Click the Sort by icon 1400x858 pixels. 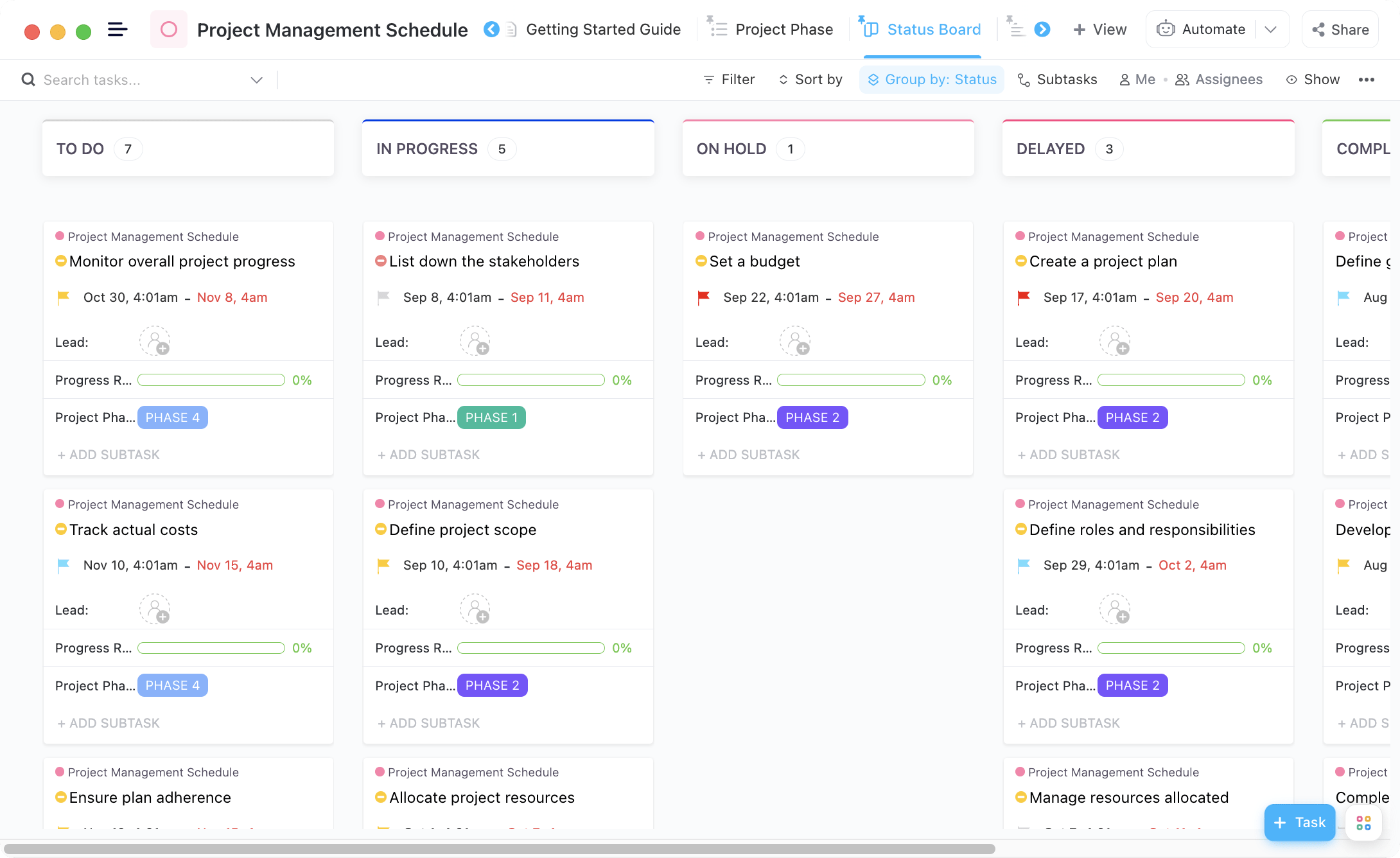point(781,78)
